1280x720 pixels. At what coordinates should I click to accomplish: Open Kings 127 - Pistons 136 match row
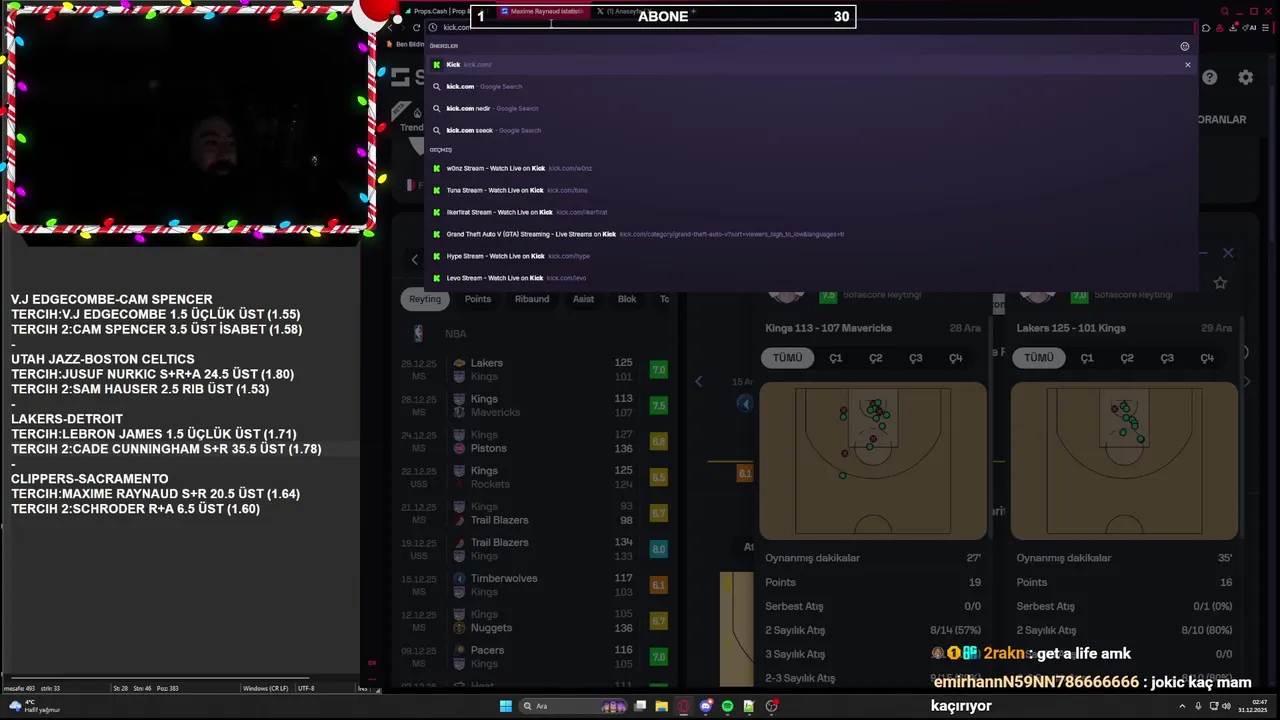coord(535,442)
